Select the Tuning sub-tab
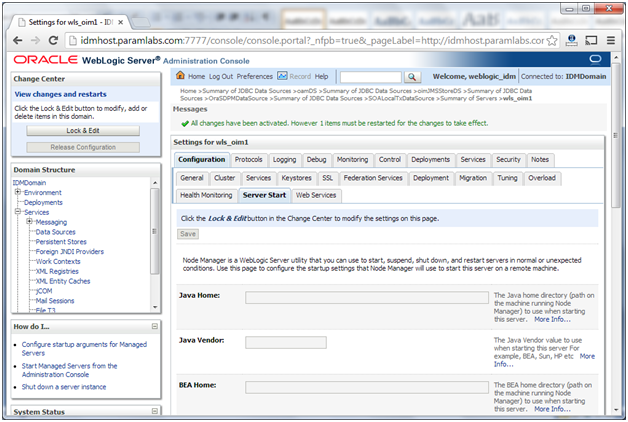This screenshot has height=422, width=628. point(507,178)
